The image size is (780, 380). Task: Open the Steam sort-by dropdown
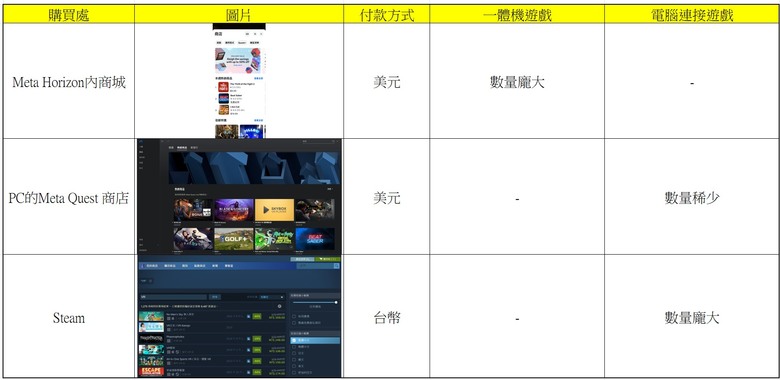pos(273,297)
